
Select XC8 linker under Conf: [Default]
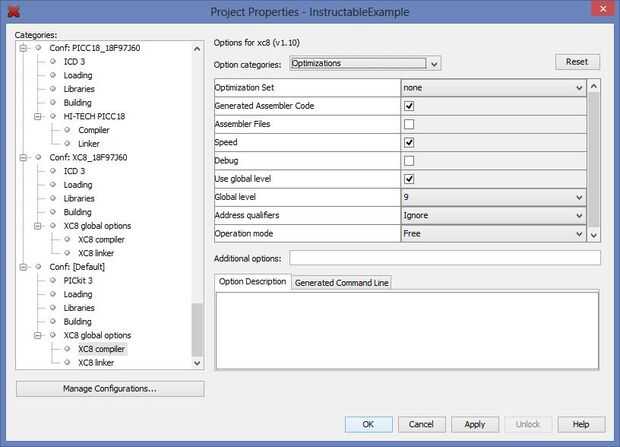tap(97, 362)
